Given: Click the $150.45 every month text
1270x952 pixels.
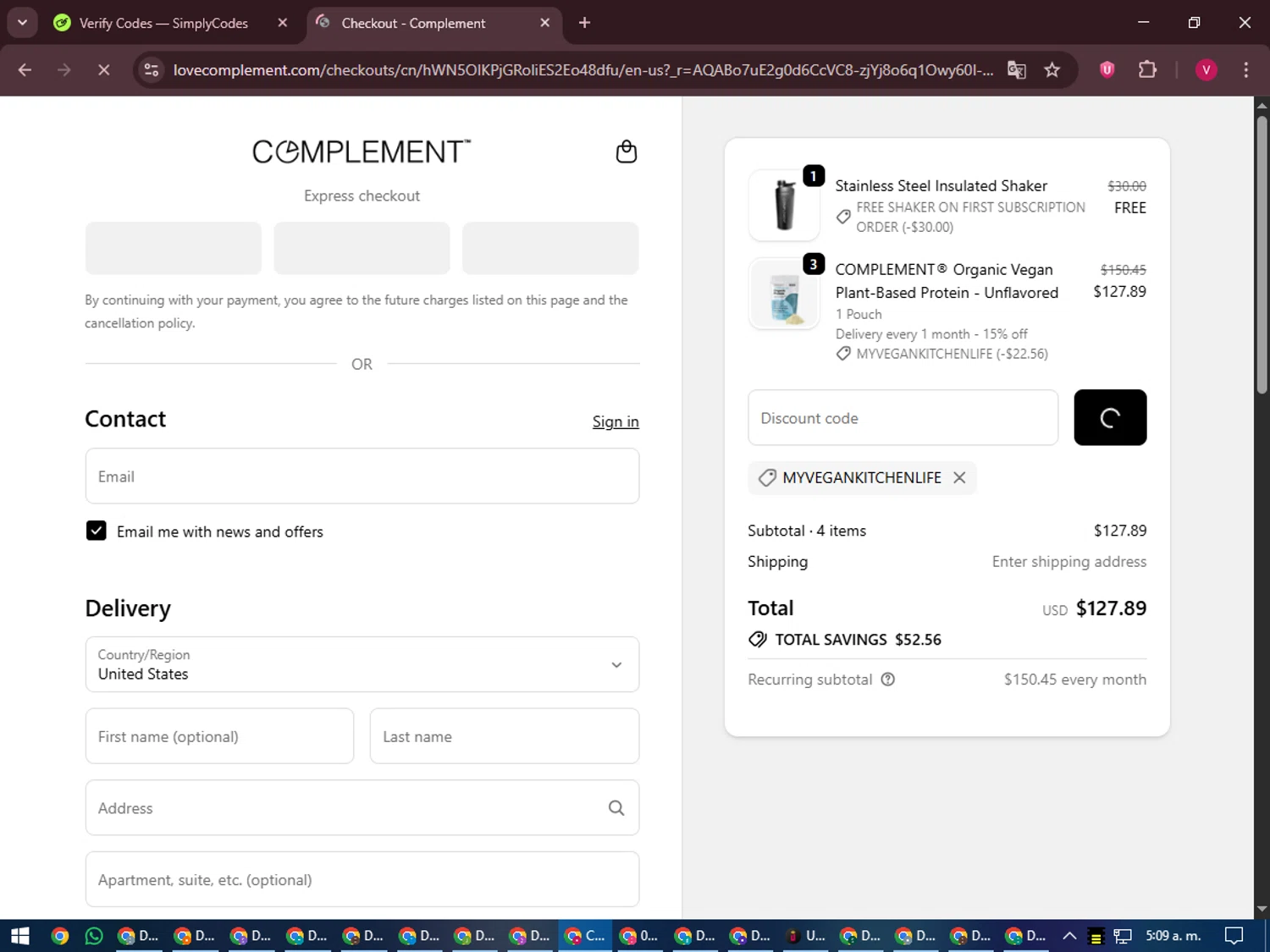Looking at the screenshot, I should (x=1075, y=680).
